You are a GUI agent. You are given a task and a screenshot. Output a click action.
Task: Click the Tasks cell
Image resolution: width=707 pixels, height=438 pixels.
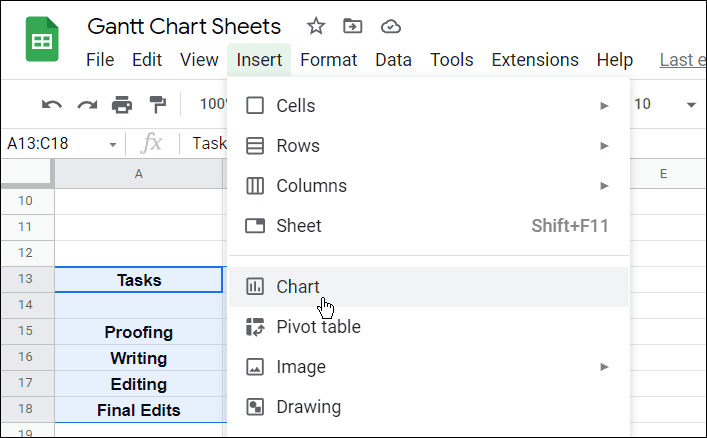[x=139, y=280]
